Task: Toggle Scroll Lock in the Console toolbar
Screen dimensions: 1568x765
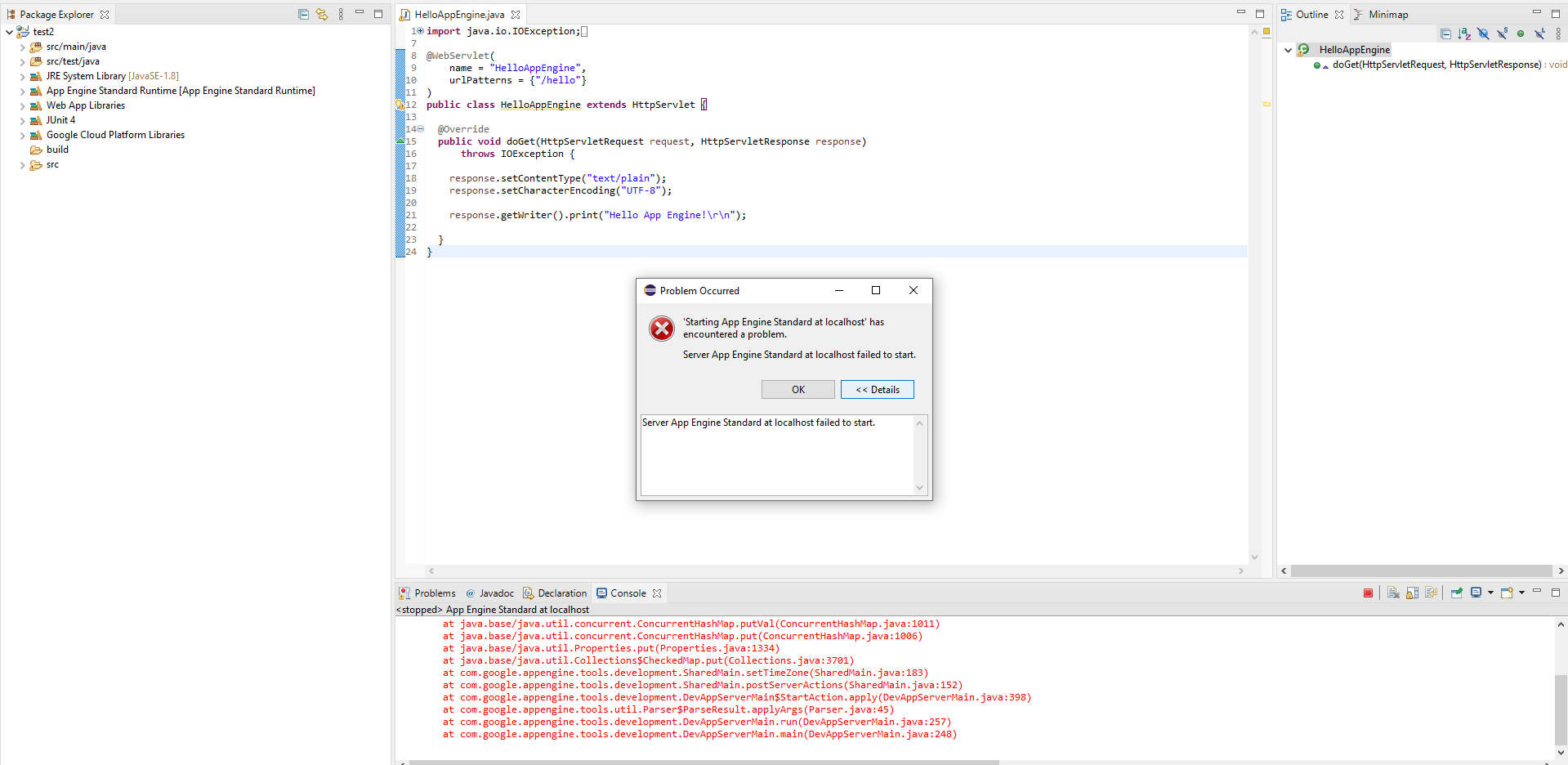Action: tap(1411, 593)
